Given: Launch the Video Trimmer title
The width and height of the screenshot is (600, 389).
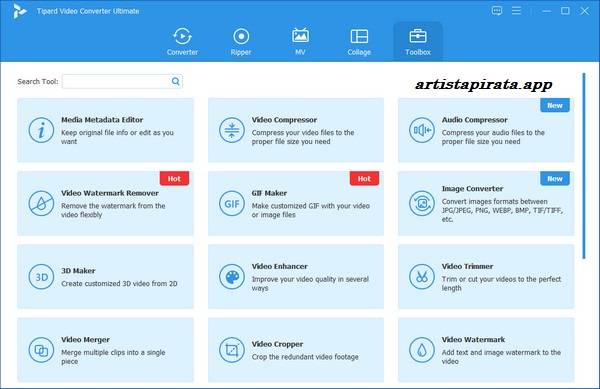Looking at the screenshot, I should pyautogui.click(x=467, y=266).
